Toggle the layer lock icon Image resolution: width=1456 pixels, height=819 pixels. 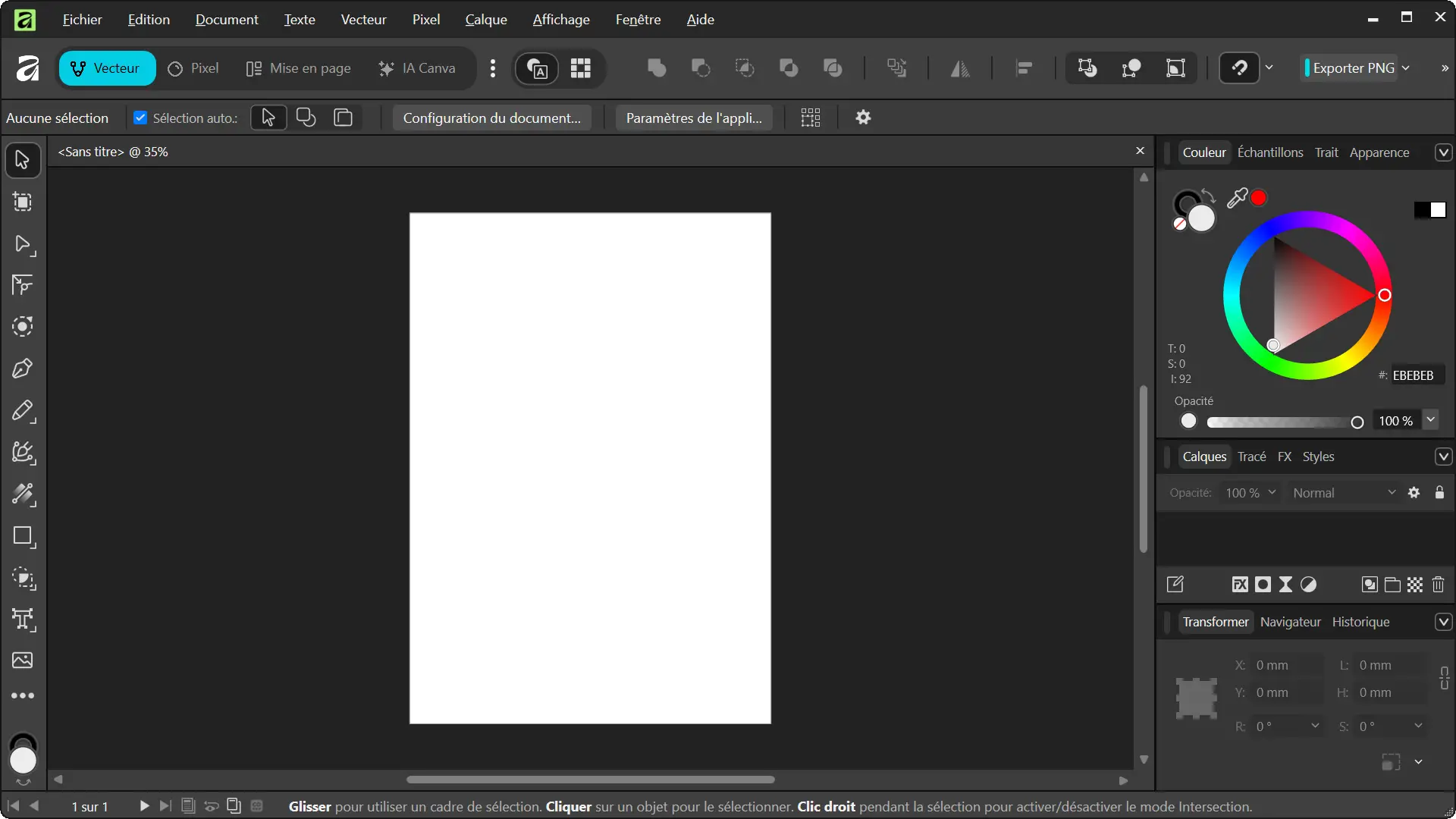(x=1439, y=493)
